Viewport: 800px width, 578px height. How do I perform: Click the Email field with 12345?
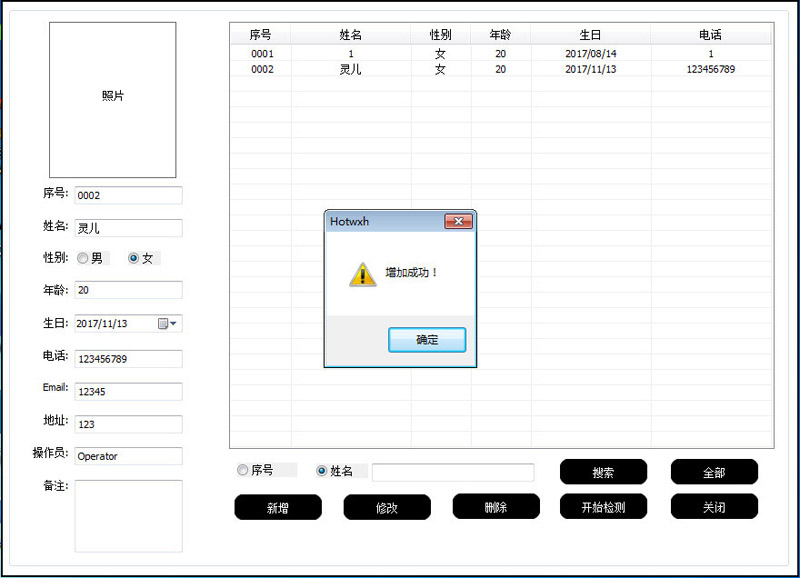(x=129, y=391)
